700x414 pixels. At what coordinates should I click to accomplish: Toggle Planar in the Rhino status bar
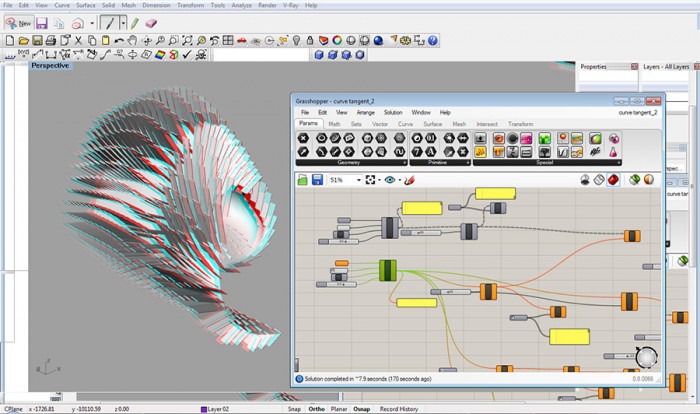pyautogui.click(x=339, y=409)
